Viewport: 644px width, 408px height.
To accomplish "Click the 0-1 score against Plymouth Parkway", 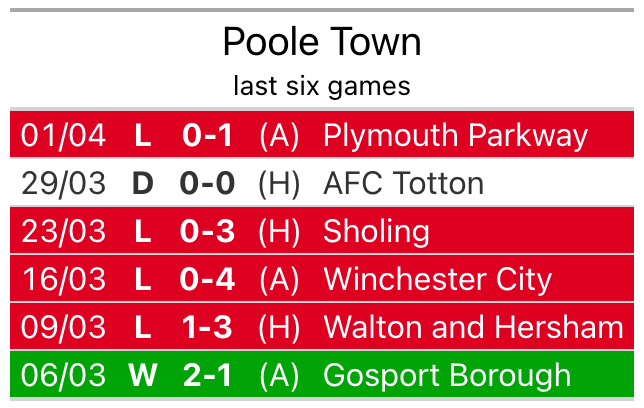I will tap(207, 135).
